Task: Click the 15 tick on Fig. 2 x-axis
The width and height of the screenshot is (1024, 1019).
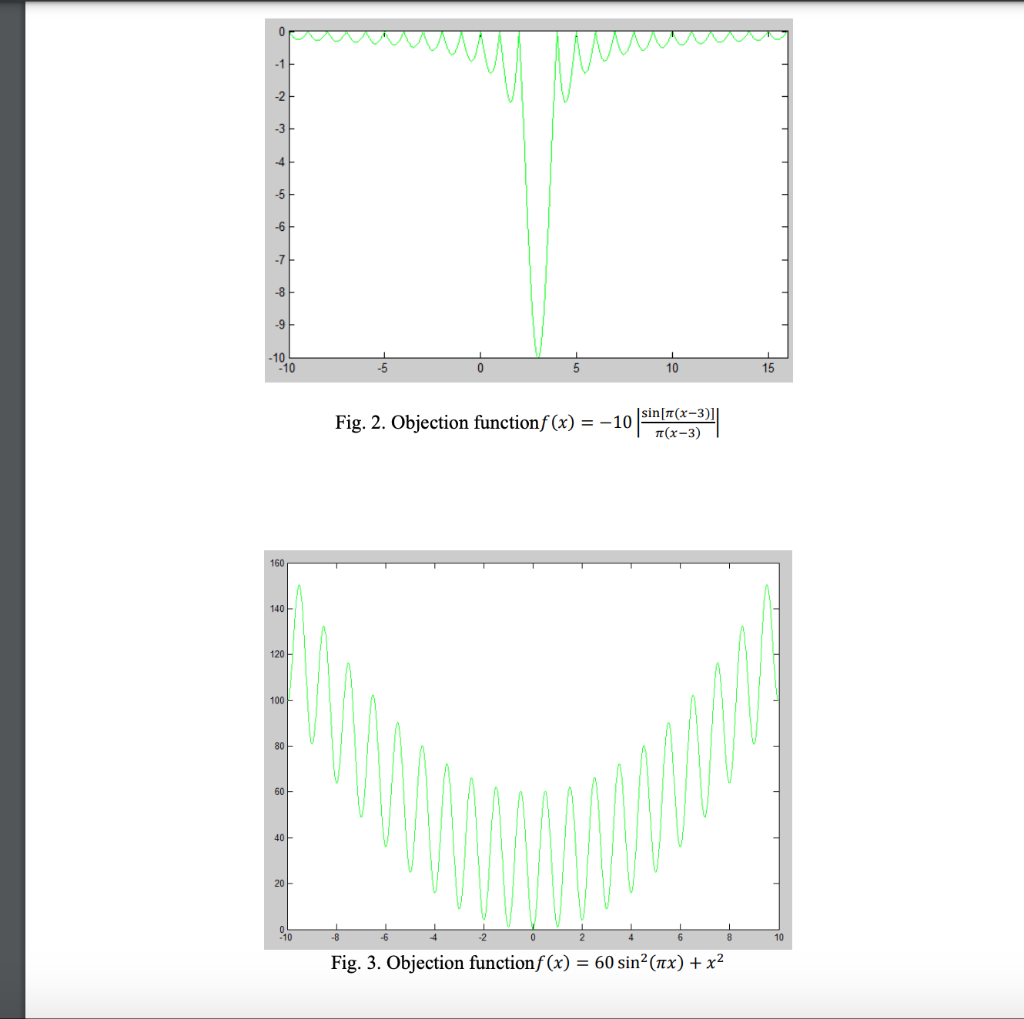Action: pyautogui.click(x=768, y=368)
